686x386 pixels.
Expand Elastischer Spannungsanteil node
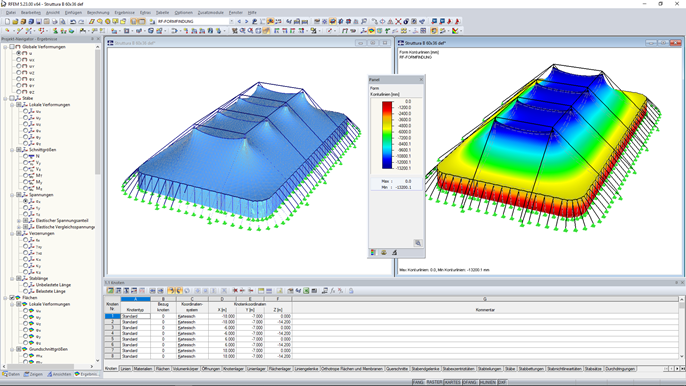click(19, 221)
